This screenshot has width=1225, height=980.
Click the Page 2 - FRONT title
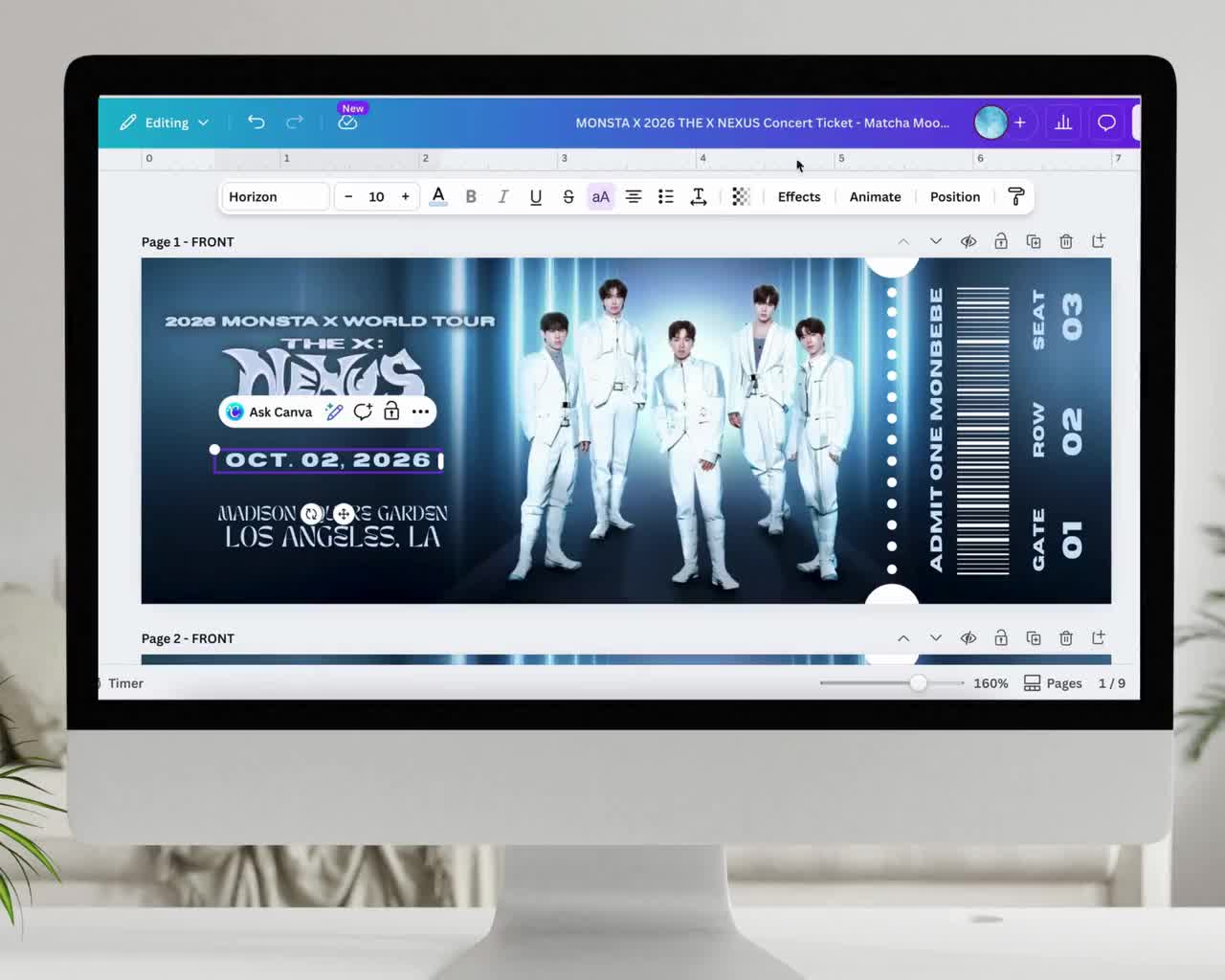click(188, 638)
